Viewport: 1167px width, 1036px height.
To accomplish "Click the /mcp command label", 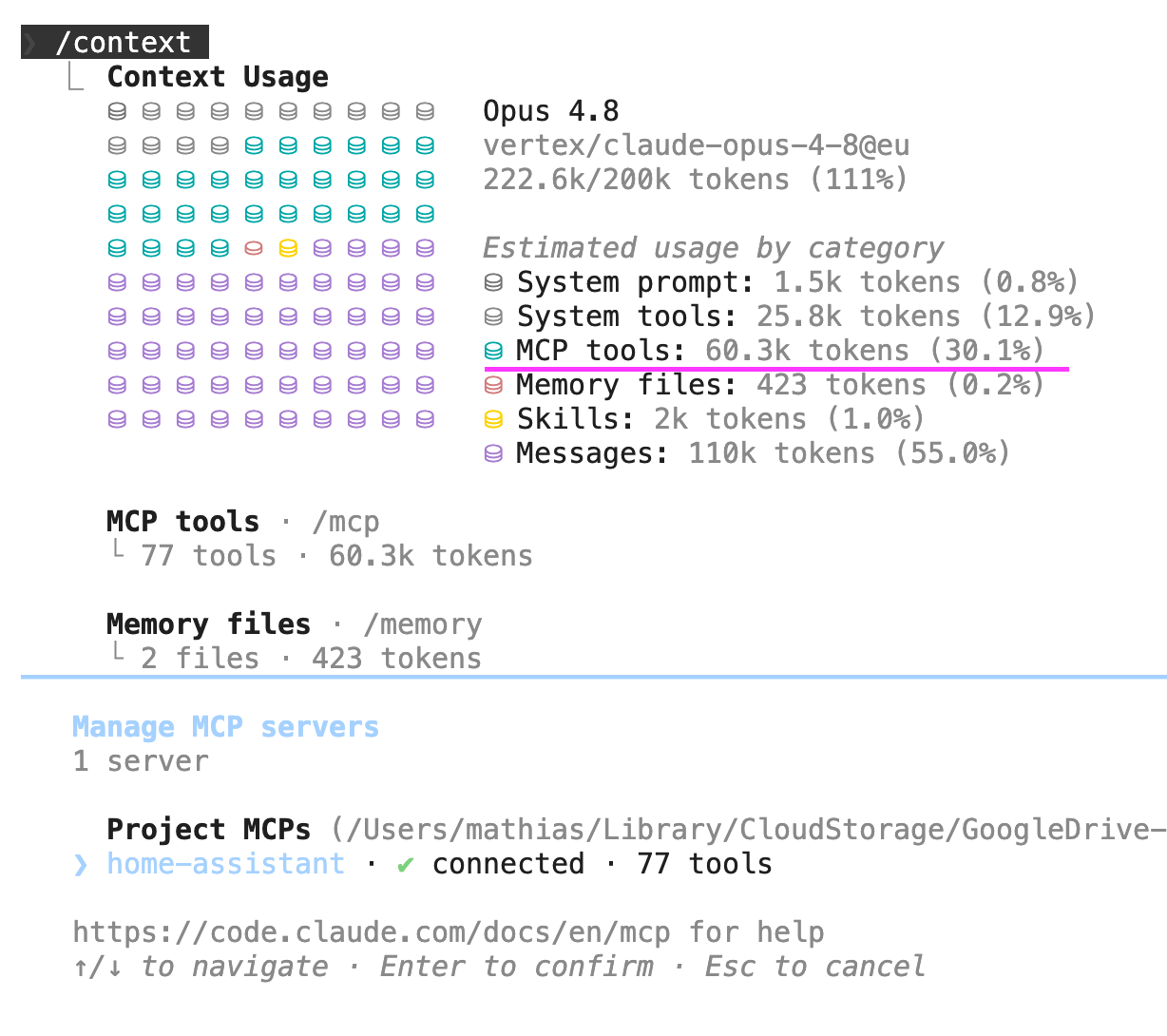I will (x=346, y=522).
